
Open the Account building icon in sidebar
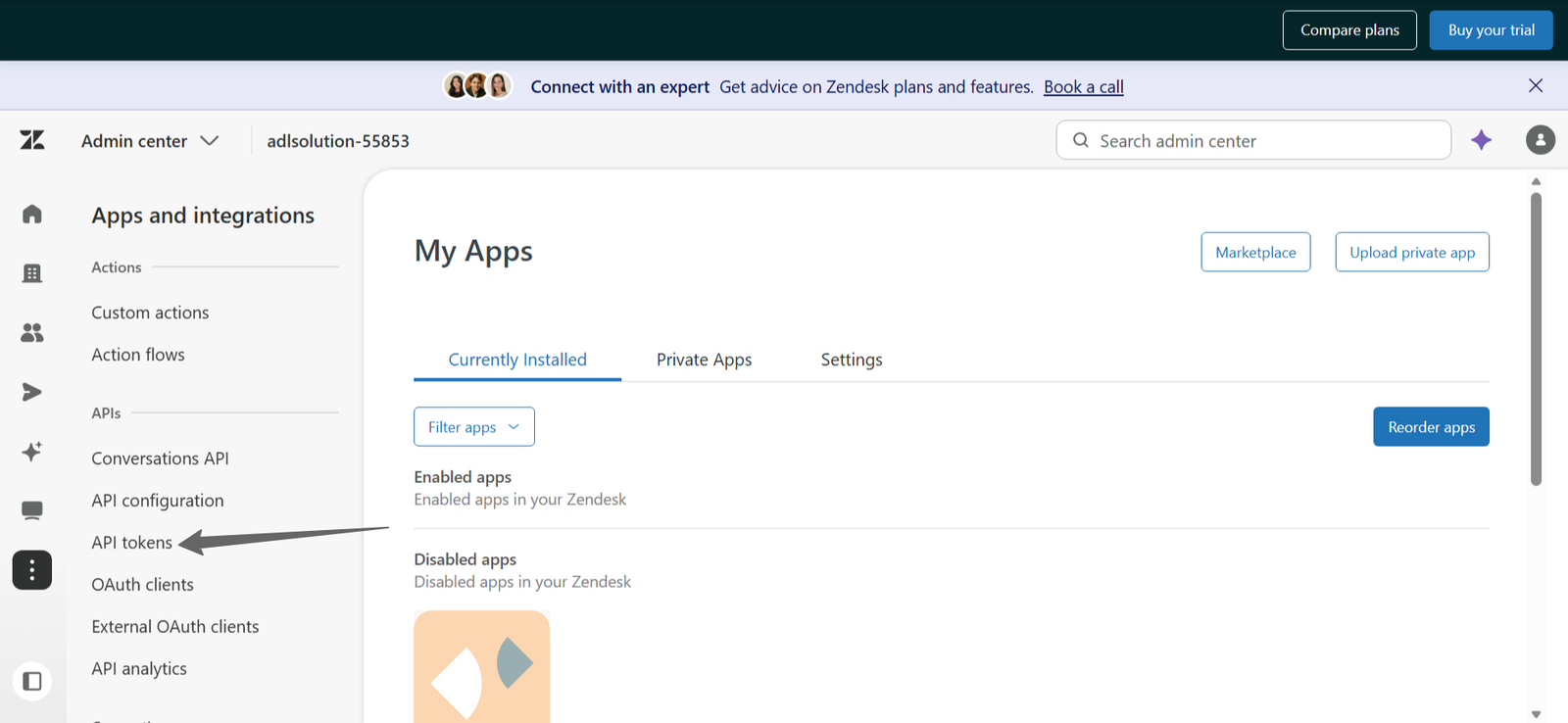click(x=32, y=273)
